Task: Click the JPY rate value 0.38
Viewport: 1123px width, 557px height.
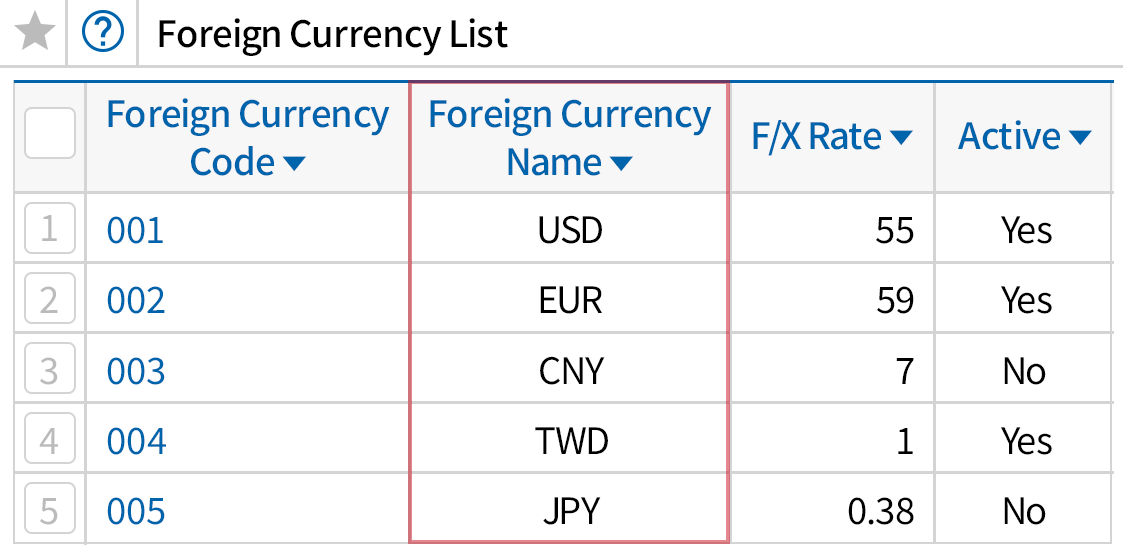Action: [x=880, y=511]
